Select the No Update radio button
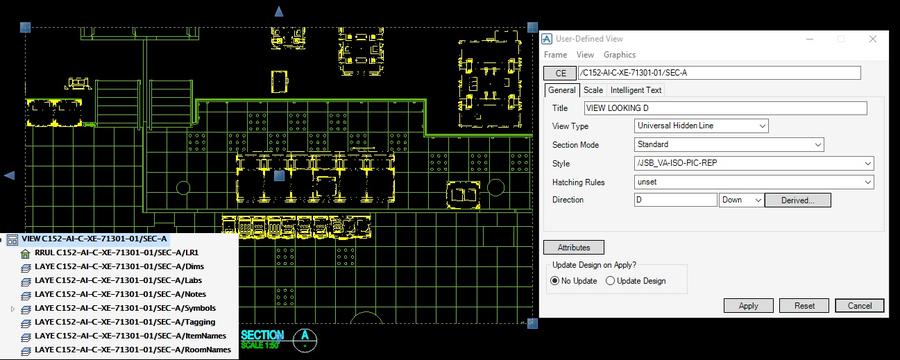Viewport: 900px width, 360px height. pyautogui.click(x=554, y=281)
